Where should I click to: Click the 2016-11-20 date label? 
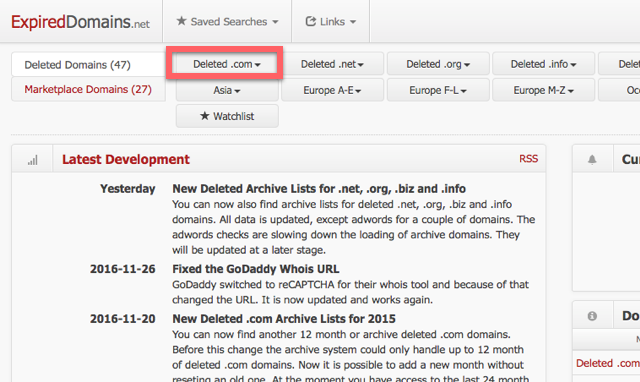122,318
